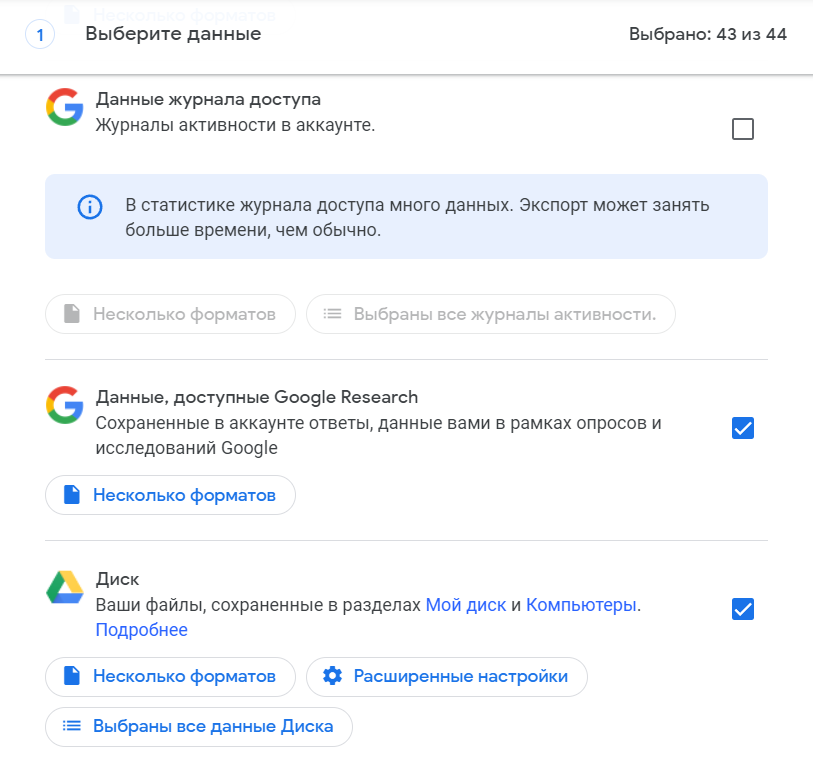Screen dimensions: 813x760
Task: Click the Google logo beside Google Research data
Action: tap(64, 406)
